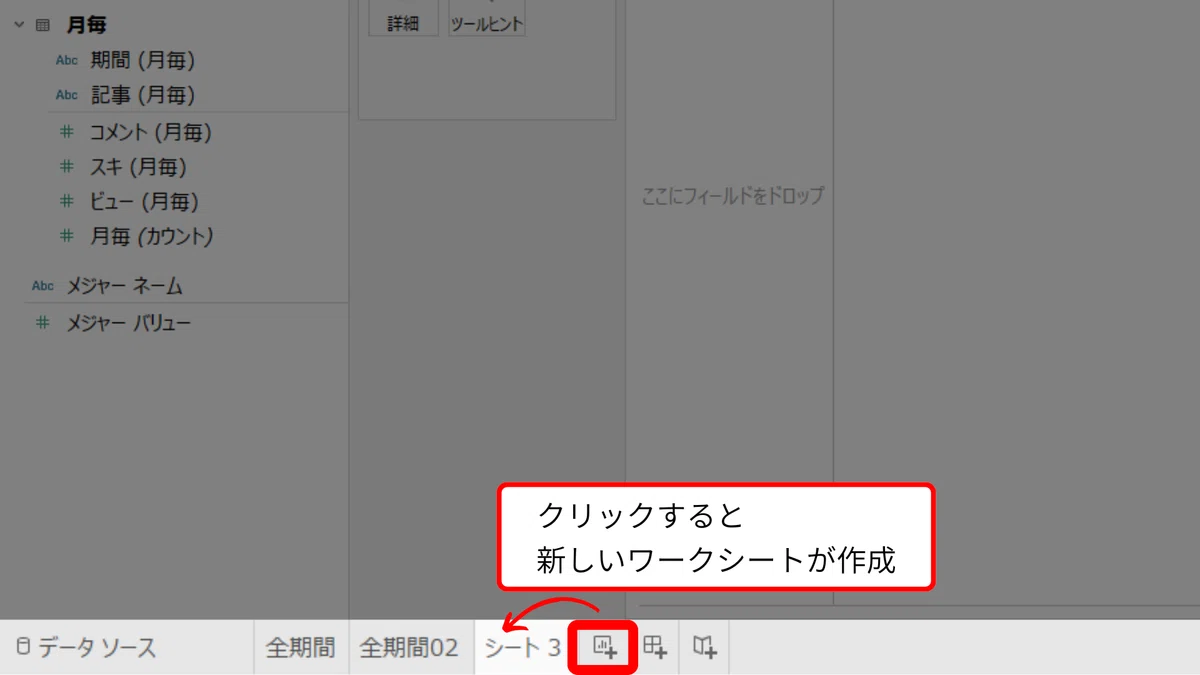Switch to the 全期間 sheet tab

tap(300, 647)
